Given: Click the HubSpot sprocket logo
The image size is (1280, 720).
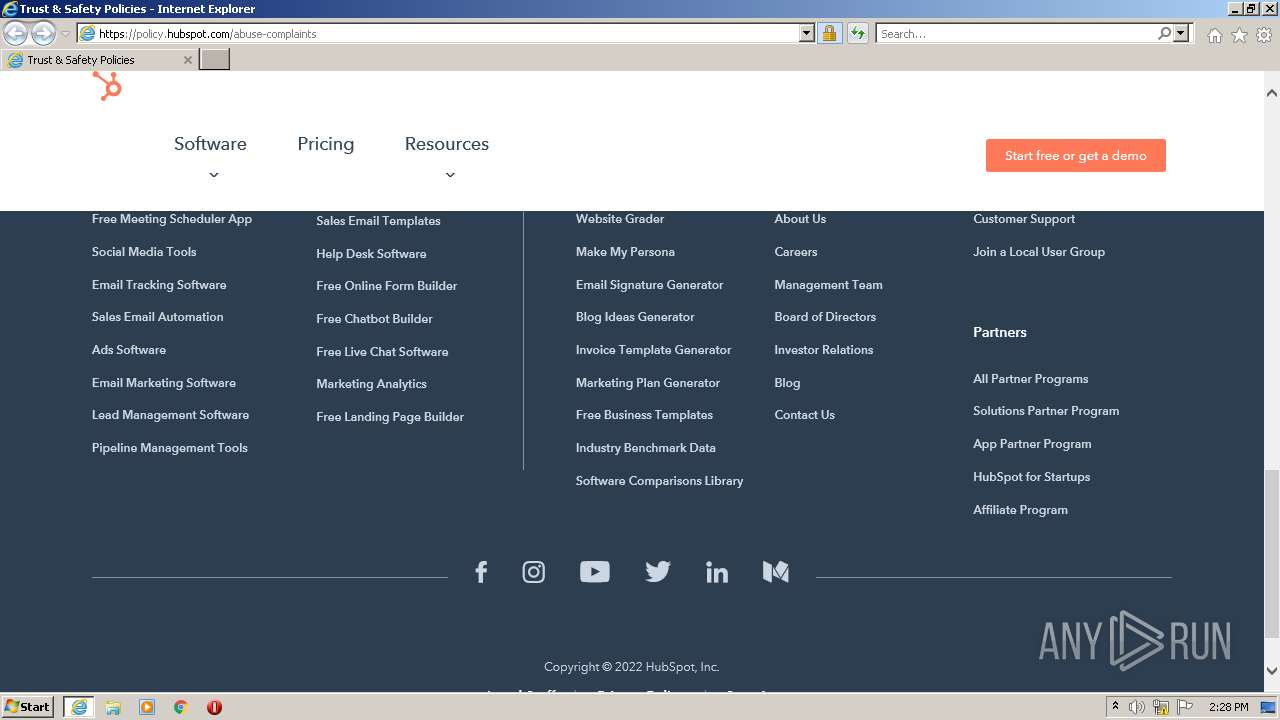Looking at the screenshot, I should (107, 87).
